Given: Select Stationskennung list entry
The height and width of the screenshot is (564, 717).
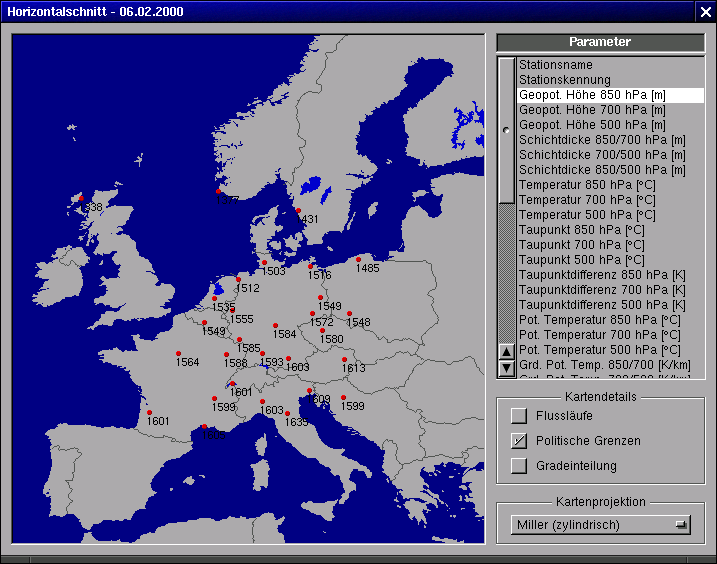Looking at the screenshot, I should tap(565, 80).
